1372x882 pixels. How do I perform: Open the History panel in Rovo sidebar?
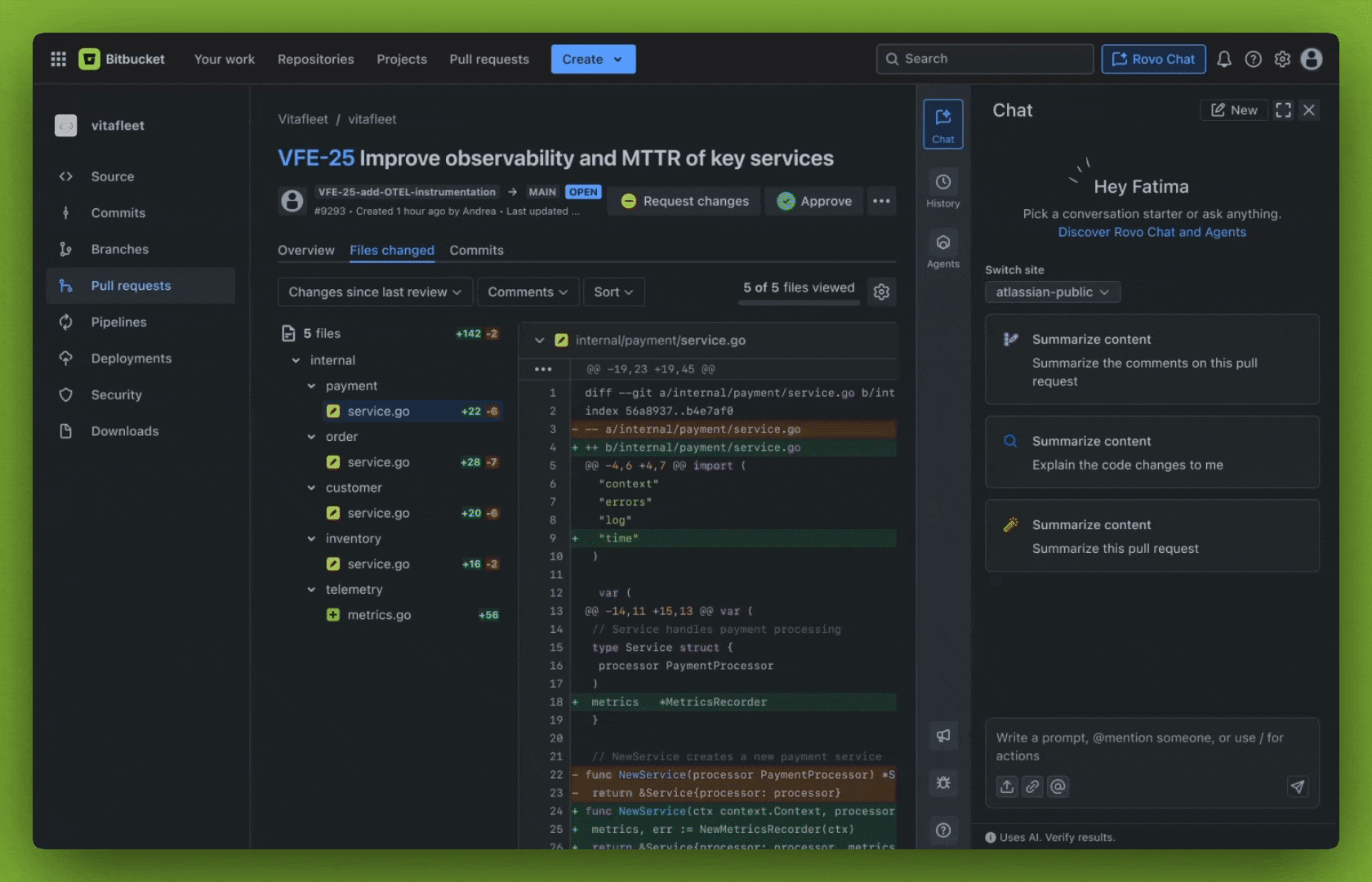[942, 189]
